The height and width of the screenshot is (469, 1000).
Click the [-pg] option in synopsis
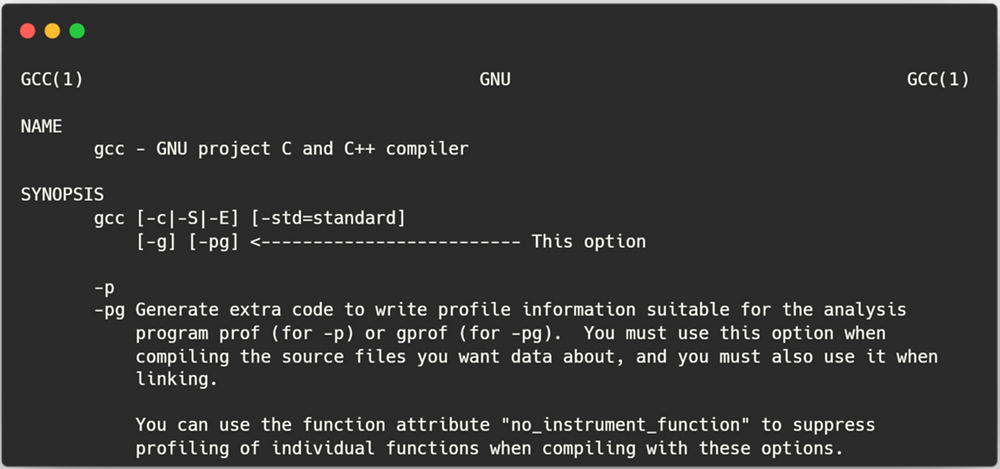[214, 241]
